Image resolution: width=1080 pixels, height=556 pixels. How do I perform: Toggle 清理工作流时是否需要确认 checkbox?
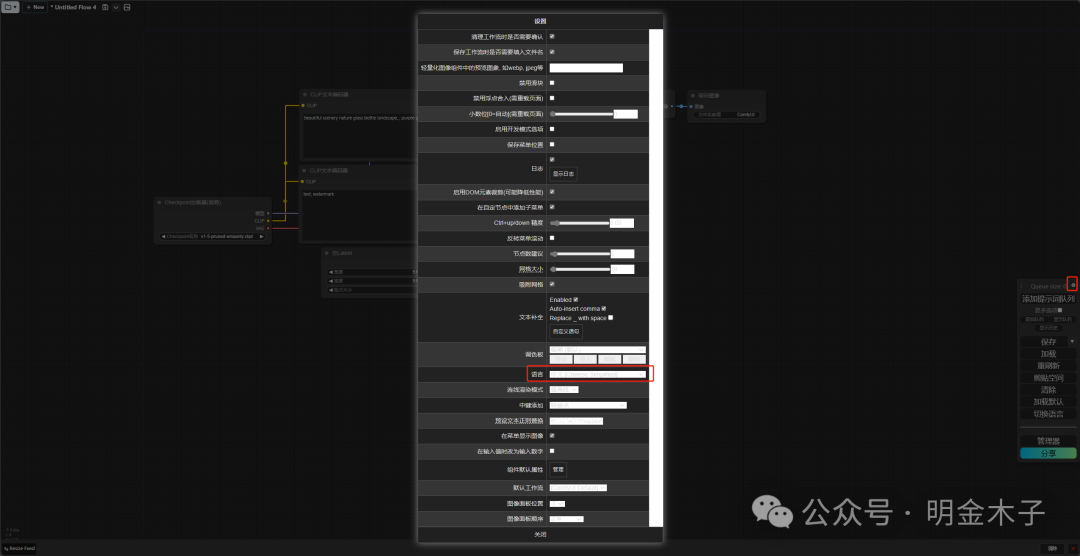pyautogui.click(x=552, y=36)
